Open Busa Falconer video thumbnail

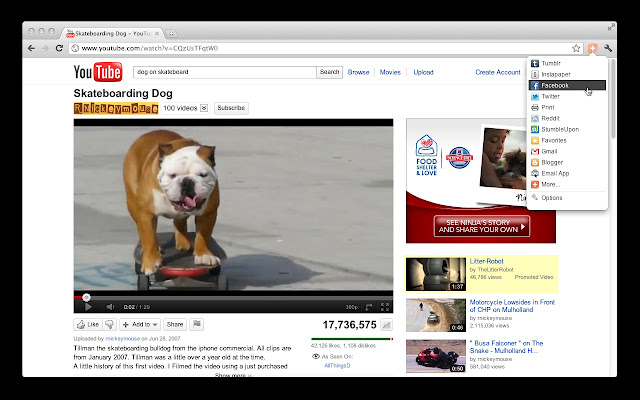436,356
